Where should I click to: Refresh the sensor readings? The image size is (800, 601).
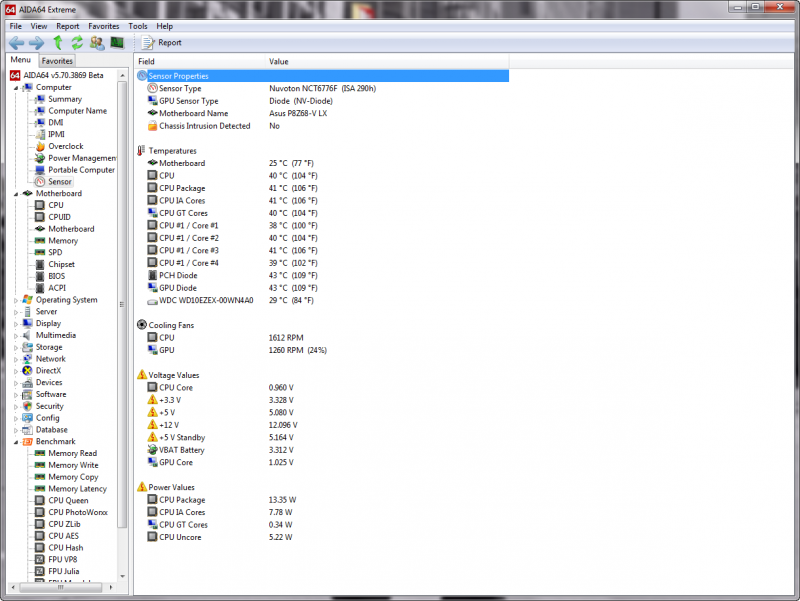(77, 43)
